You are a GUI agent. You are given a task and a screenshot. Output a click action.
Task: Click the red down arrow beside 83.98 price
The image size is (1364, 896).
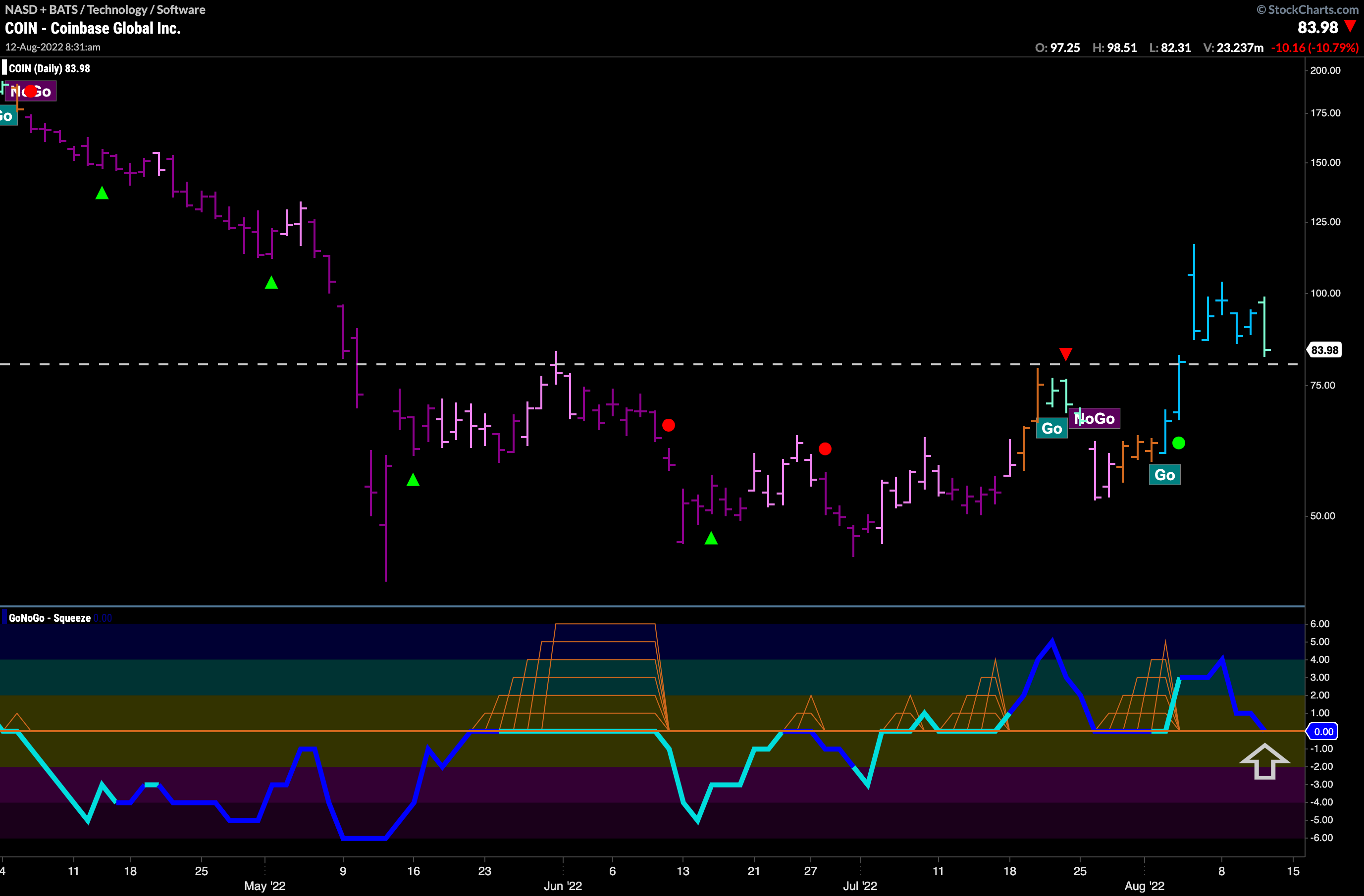coord(1351,26)
